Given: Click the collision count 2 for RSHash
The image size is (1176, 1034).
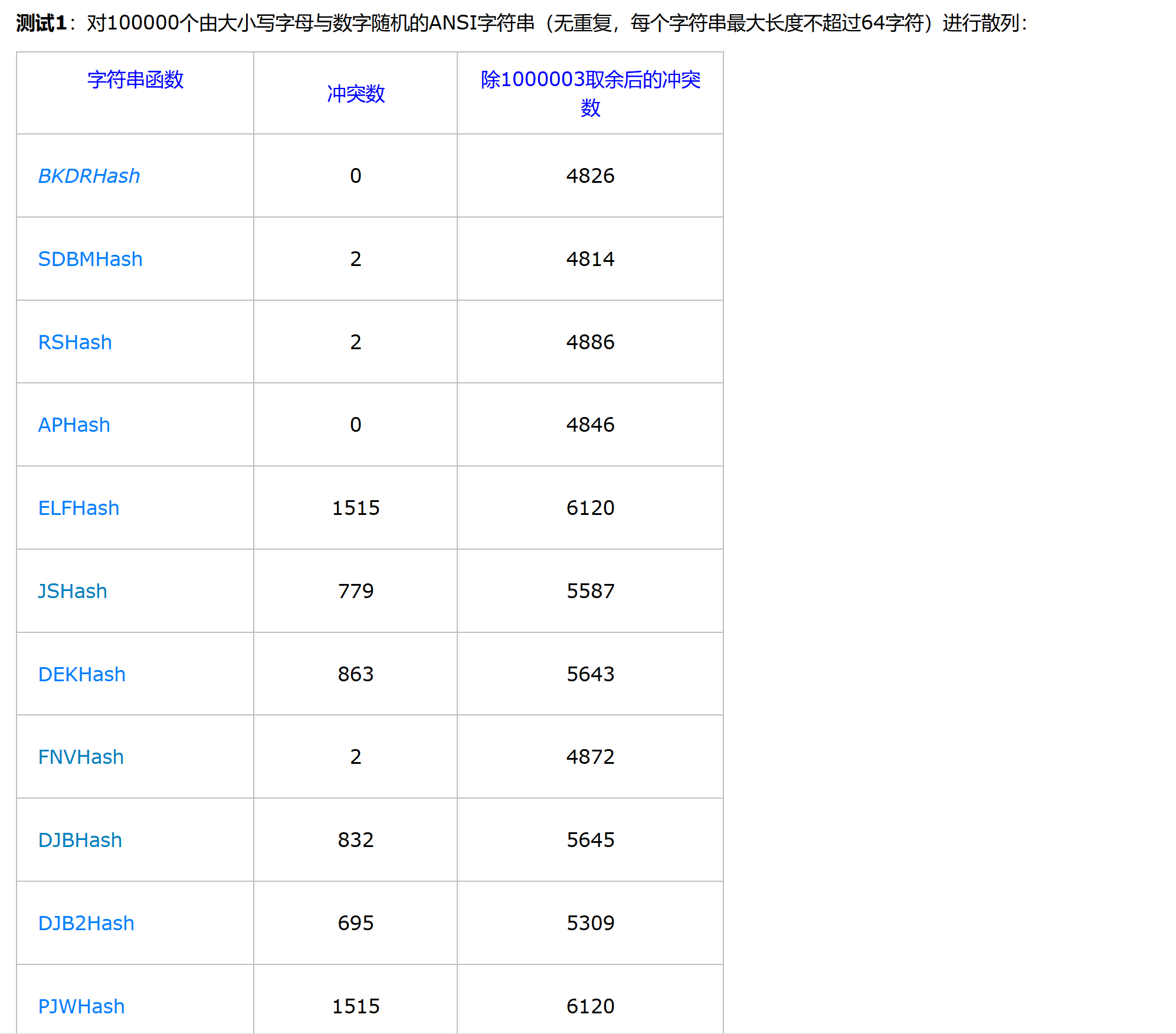Looking at the screenshot, I should (x=356, y=342).
